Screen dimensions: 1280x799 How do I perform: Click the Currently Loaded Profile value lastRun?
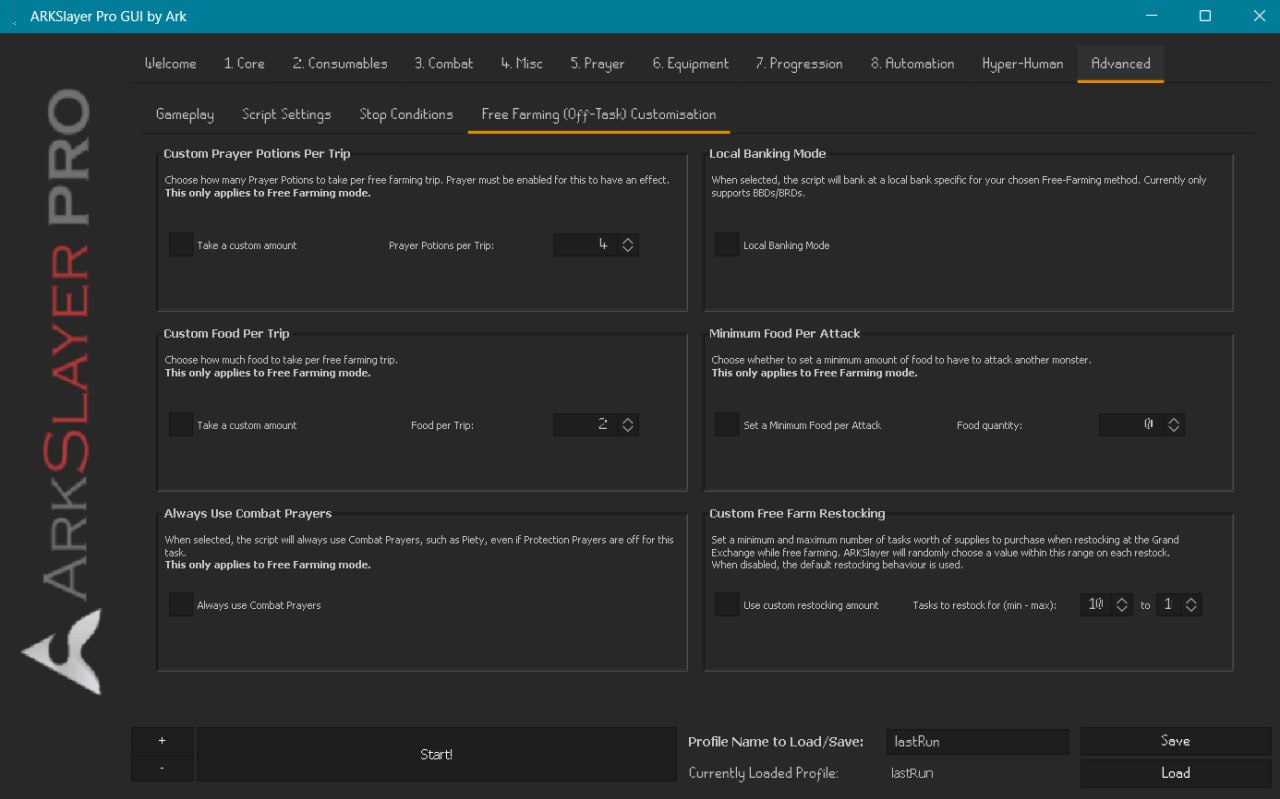(x=913, y=773)
